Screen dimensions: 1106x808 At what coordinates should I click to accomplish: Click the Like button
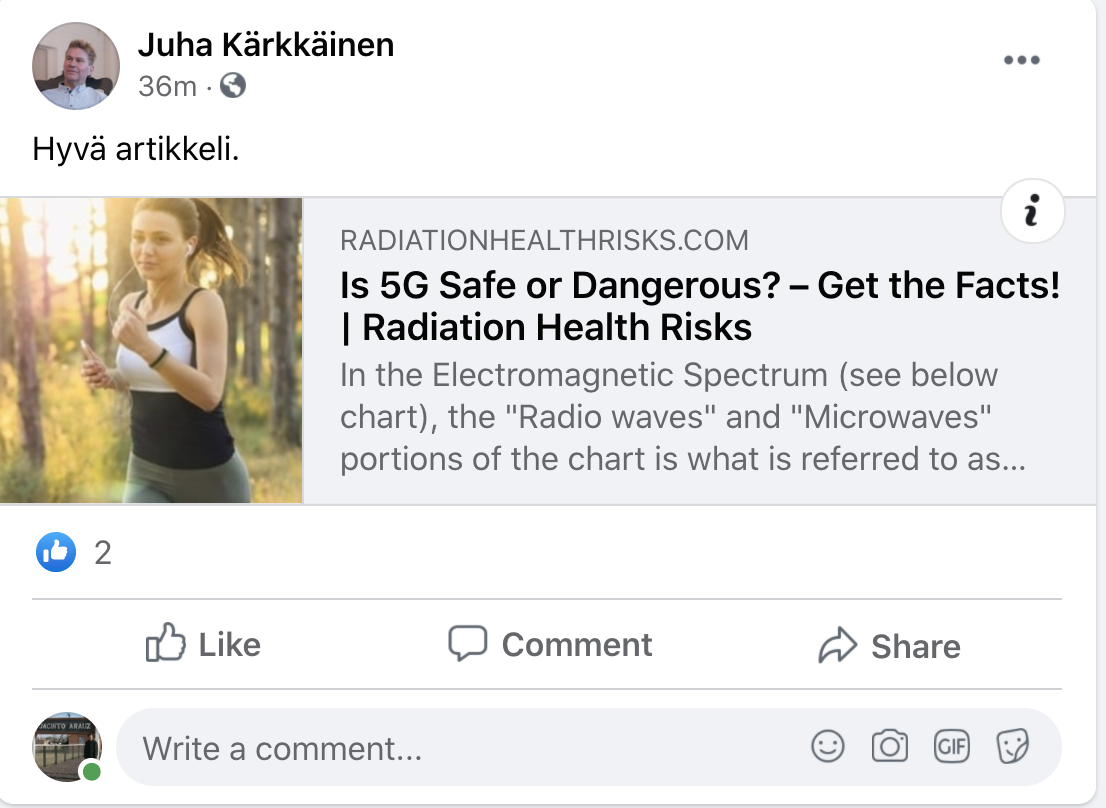pos(203,644)
